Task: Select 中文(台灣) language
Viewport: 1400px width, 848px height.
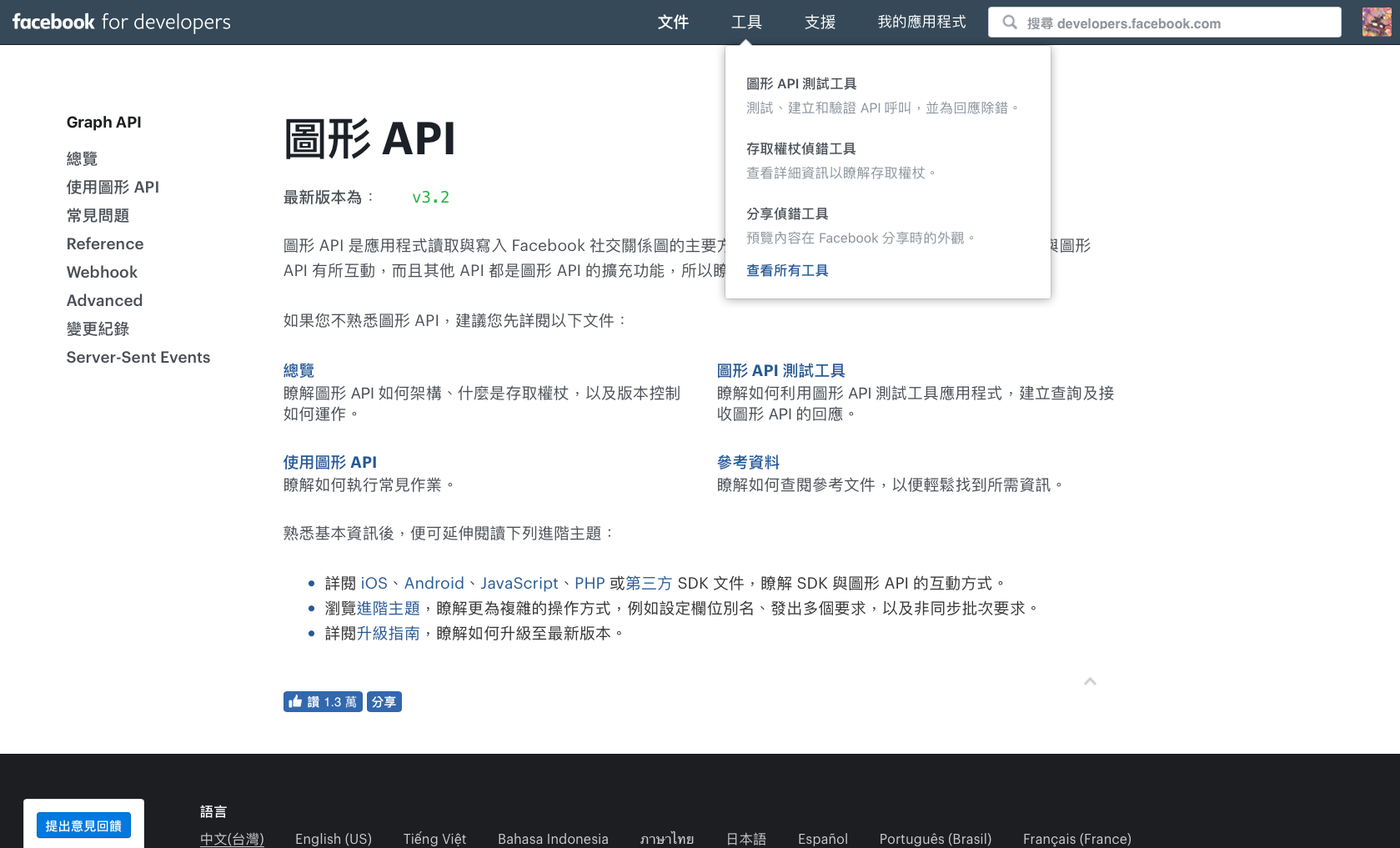Action: [232, 839]
